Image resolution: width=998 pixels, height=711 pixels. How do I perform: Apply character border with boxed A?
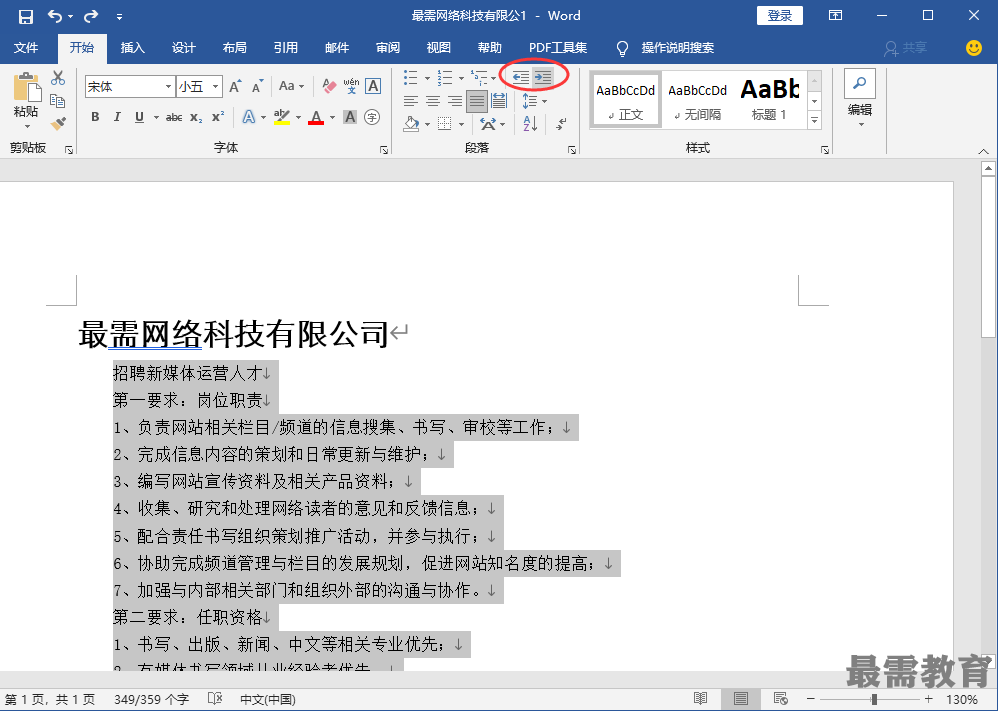[x=373, y=86]
